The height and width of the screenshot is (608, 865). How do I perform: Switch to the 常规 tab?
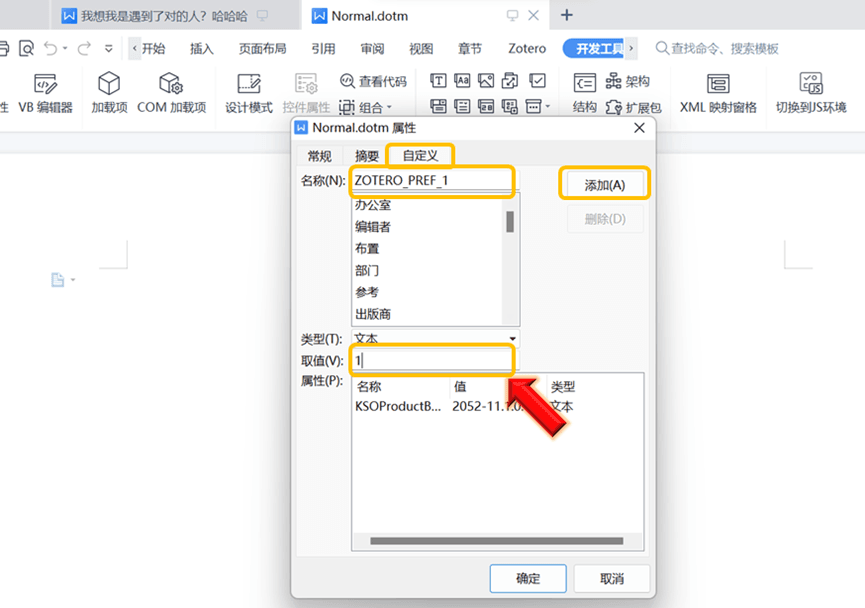pos(319,155)
